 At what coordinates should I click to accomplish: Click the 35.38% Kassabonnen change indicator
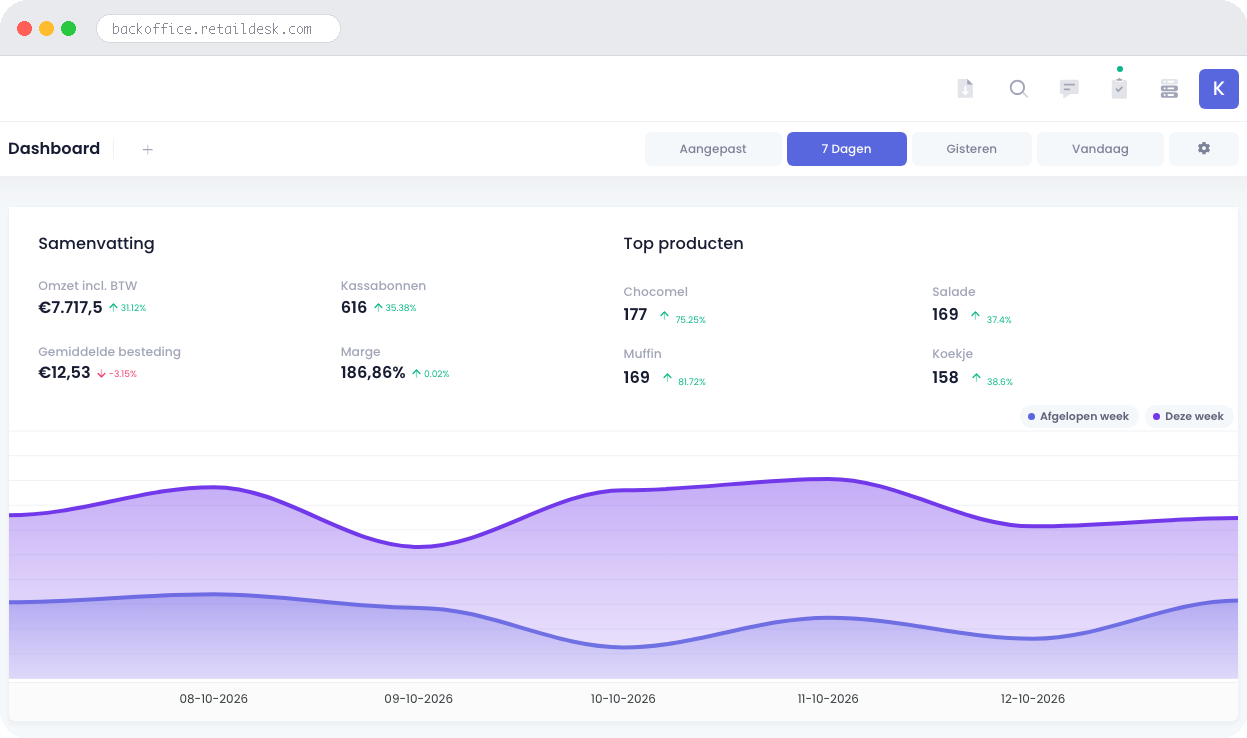click(394, 308)
